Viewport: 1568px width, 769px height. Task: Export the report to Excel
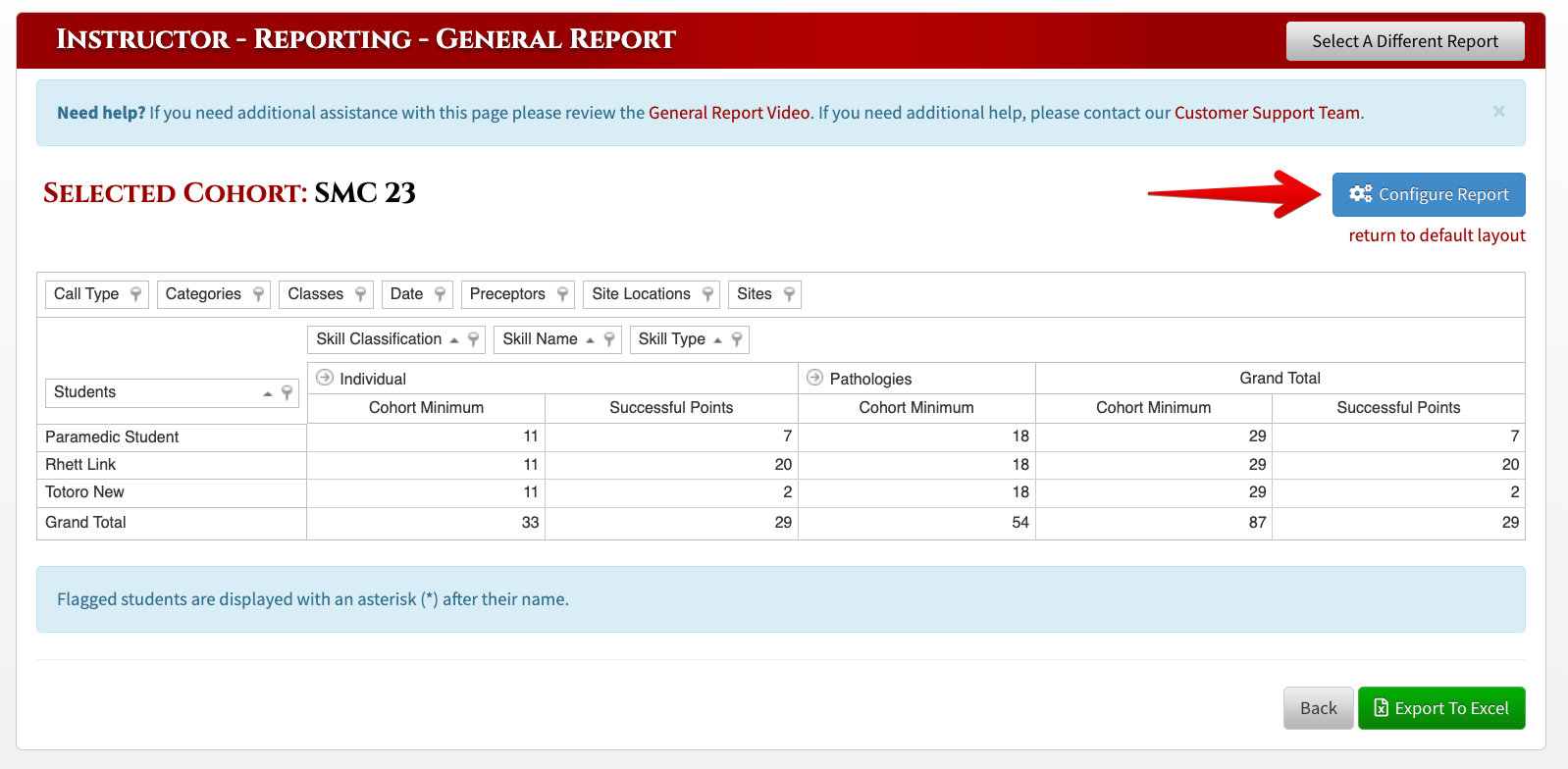1441,708
